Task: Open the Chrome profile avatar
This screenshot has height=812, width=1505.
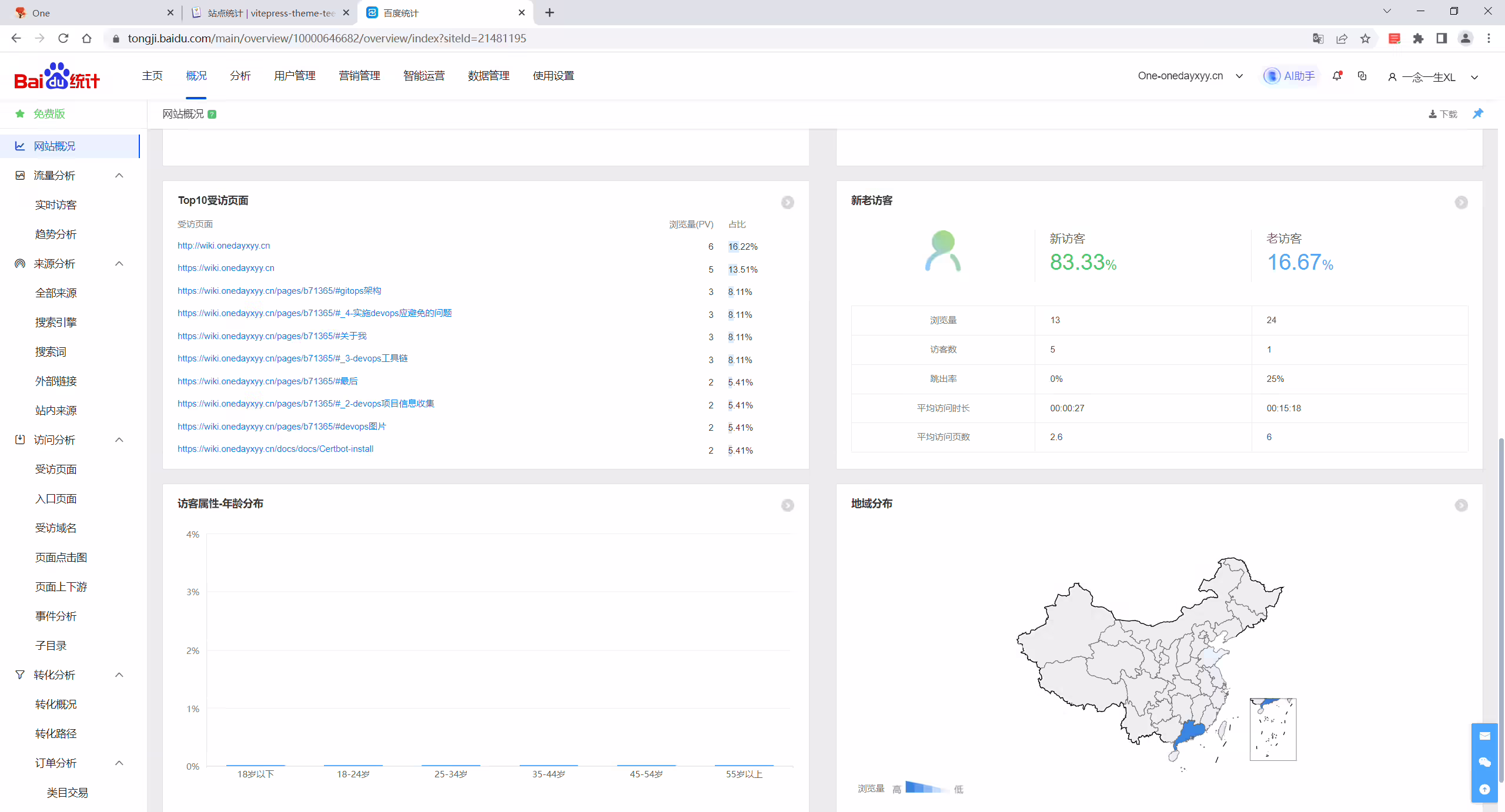Action: click(1465, 38)
